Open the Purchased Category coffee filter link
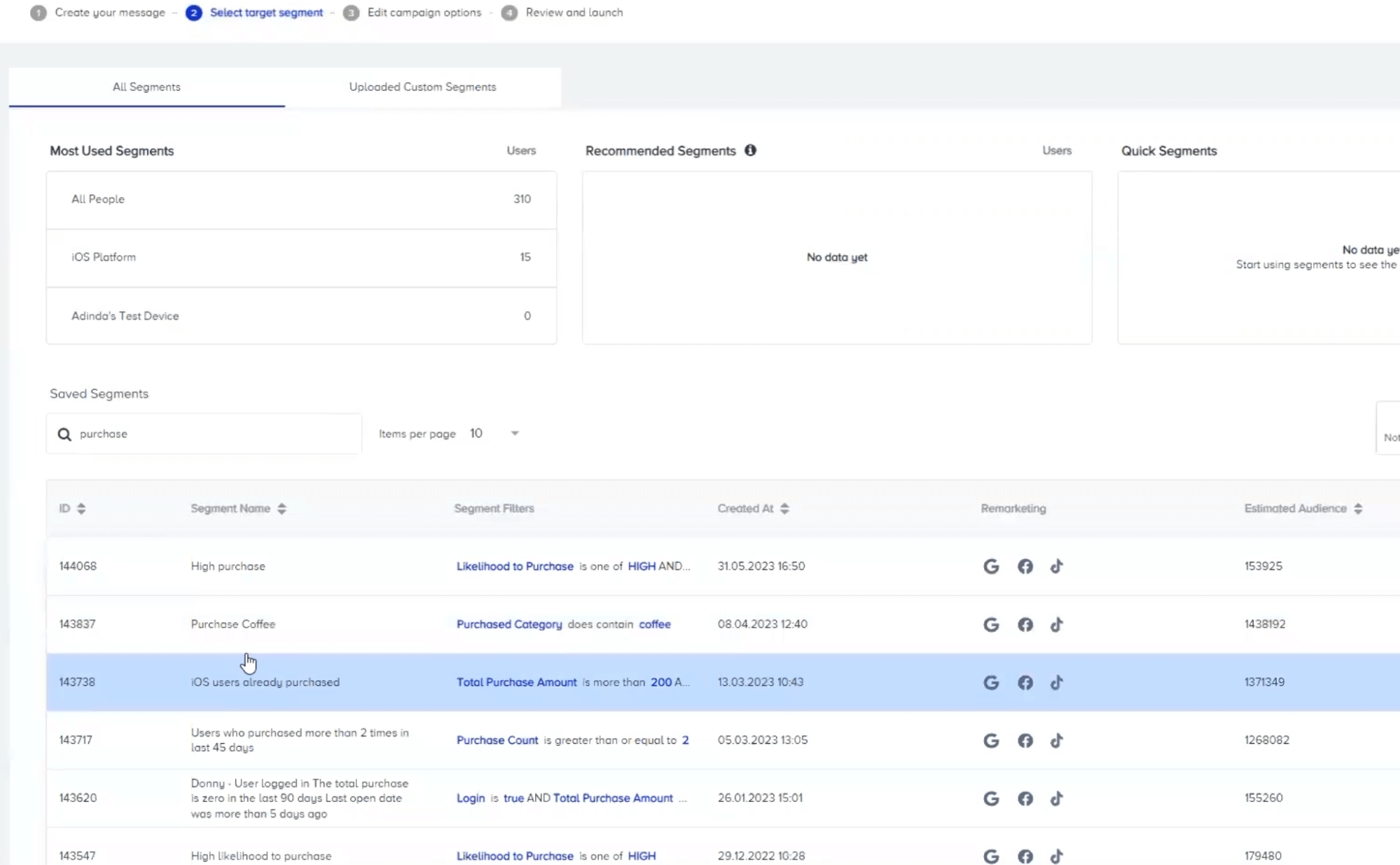Screen dimensions: 1400x865 509,624
